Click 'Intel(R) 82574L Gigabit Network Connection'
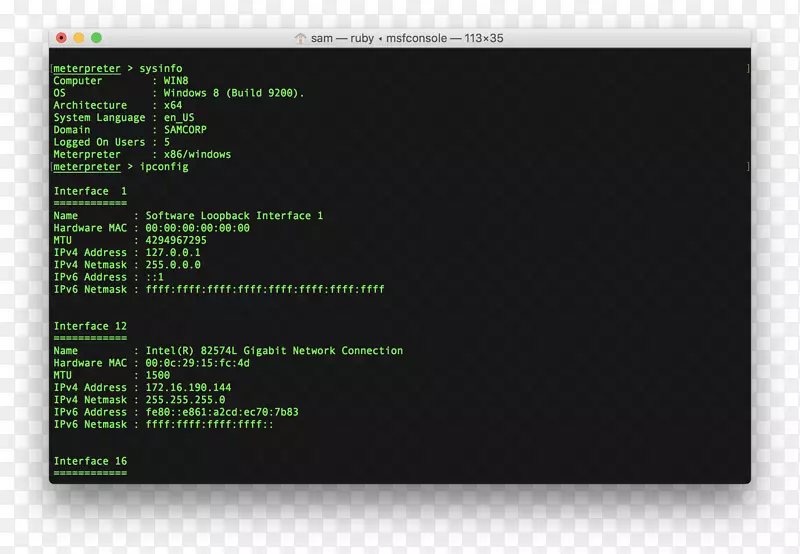The image size is (800, 554). [x=274, y=350]
